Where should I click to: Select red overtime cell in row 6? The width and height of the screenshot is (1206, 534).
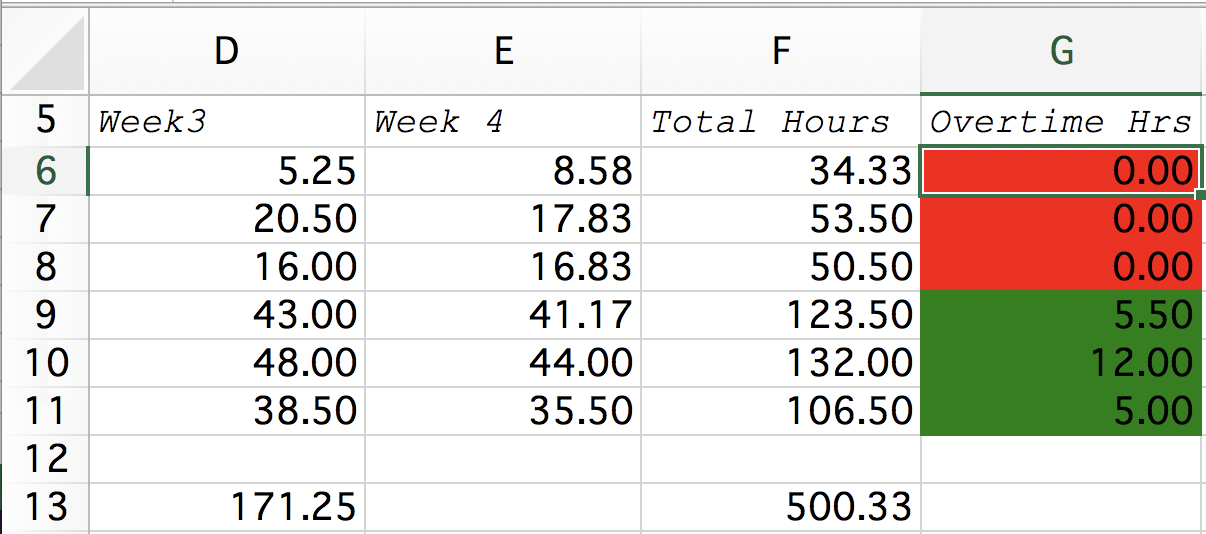tap(1061, 171)
